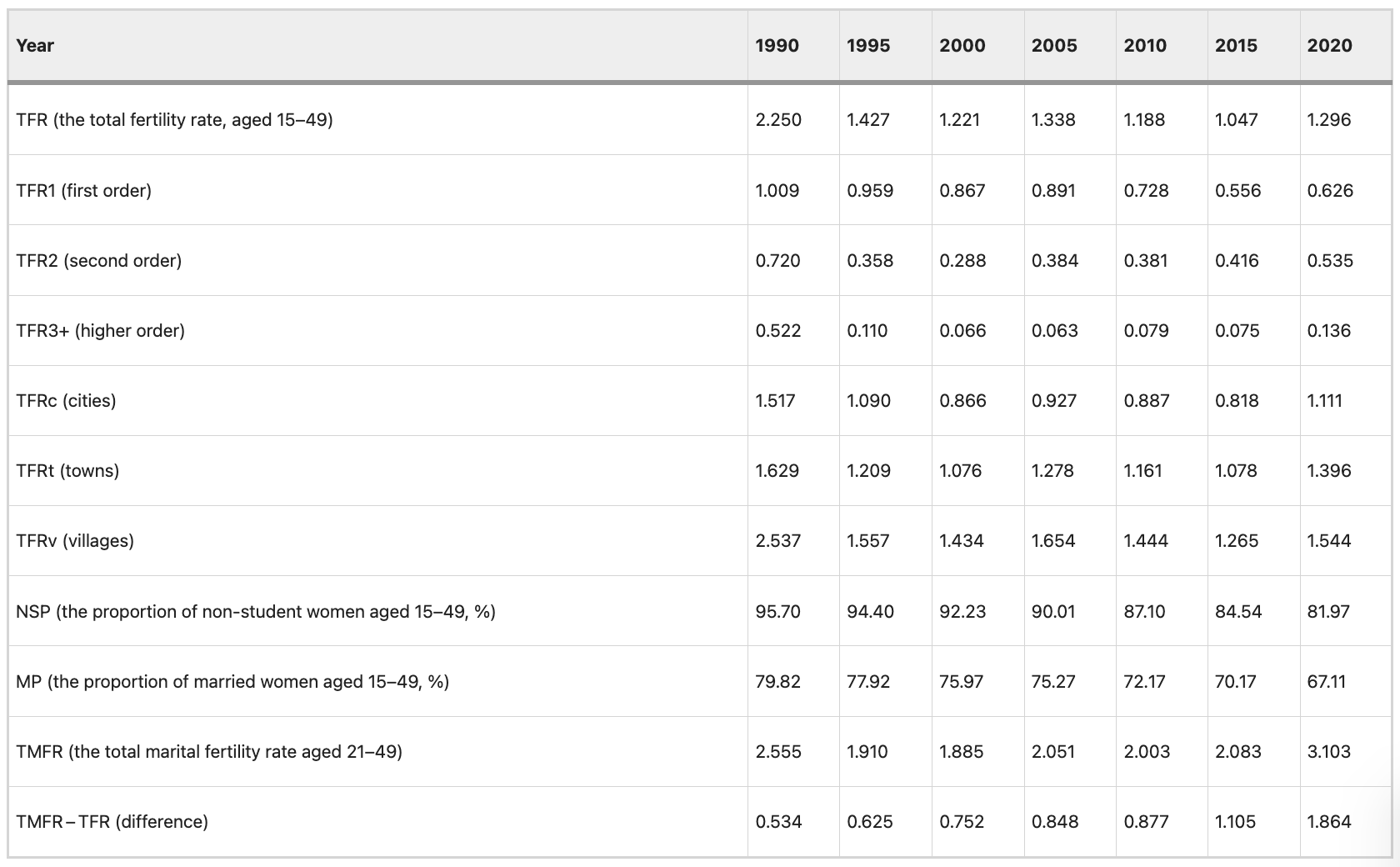The width and height of the screenshot is (1400, 867).
Task: Select TFR2 value 0.720
Action: coord(777,261)
